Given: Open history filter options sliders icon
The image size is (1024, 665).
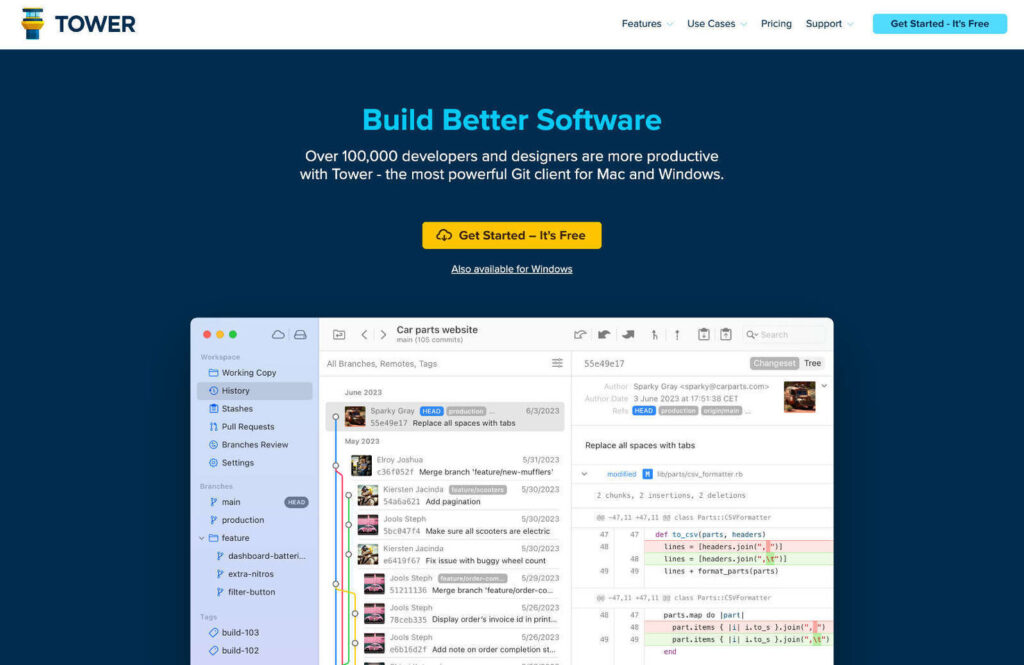Looking at the screenshot, I should (x=557, y=363).
